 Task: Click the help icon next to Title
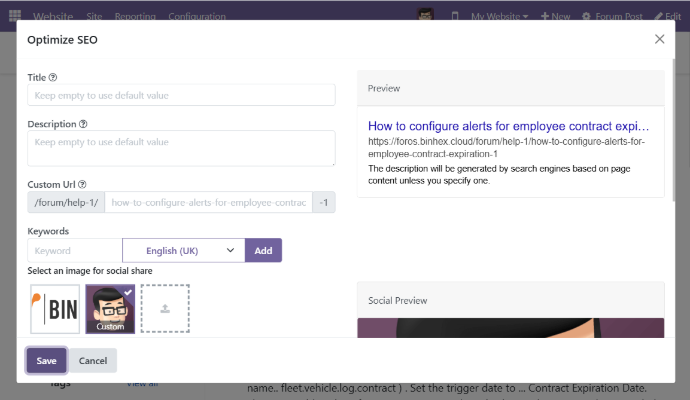point(53,77)
